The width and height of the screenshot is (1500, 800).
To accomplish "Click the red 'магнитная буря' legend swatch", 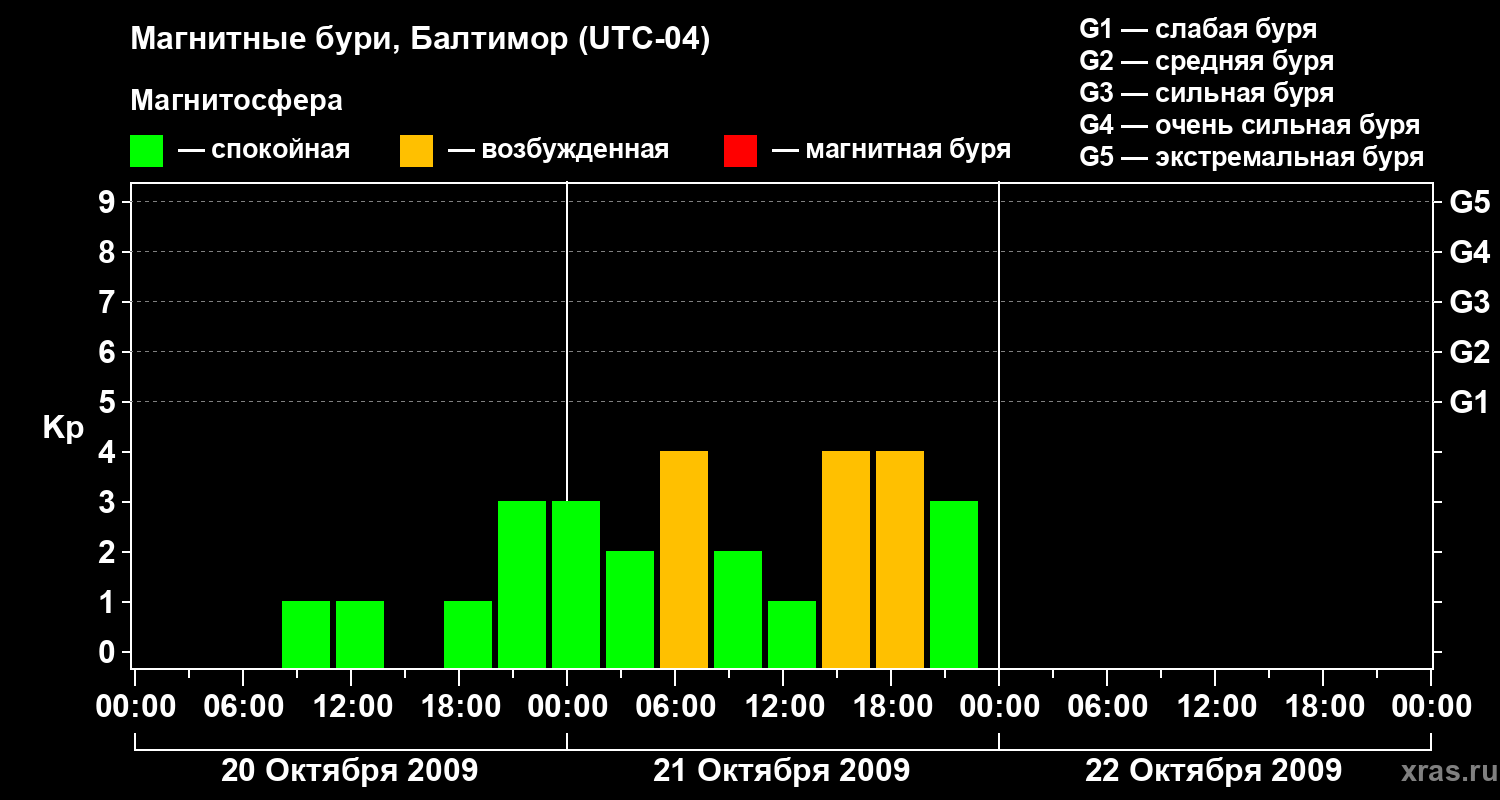I will (x=740, y=151).
